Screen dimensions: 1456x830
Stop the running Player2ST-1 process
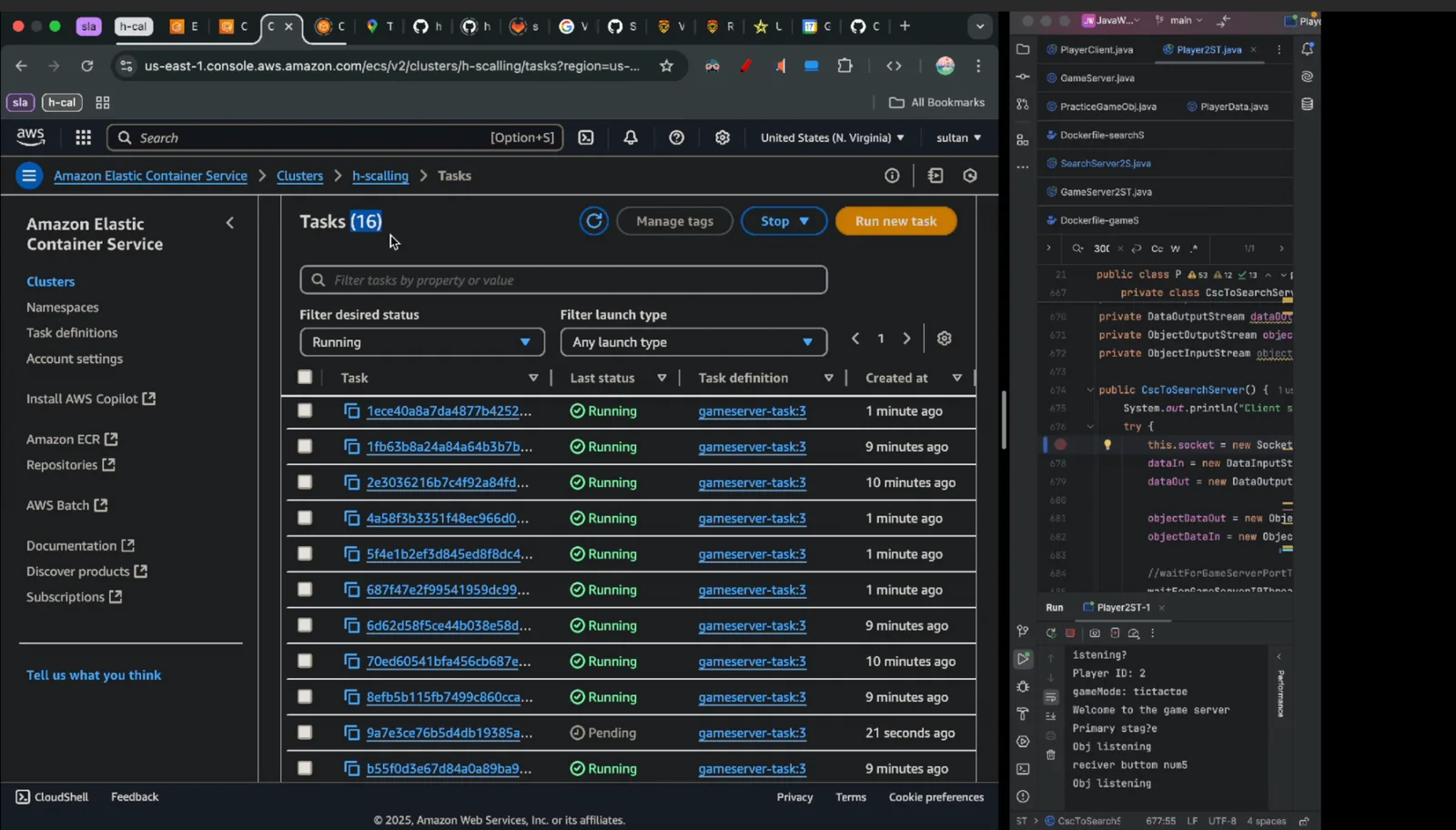1070,633
